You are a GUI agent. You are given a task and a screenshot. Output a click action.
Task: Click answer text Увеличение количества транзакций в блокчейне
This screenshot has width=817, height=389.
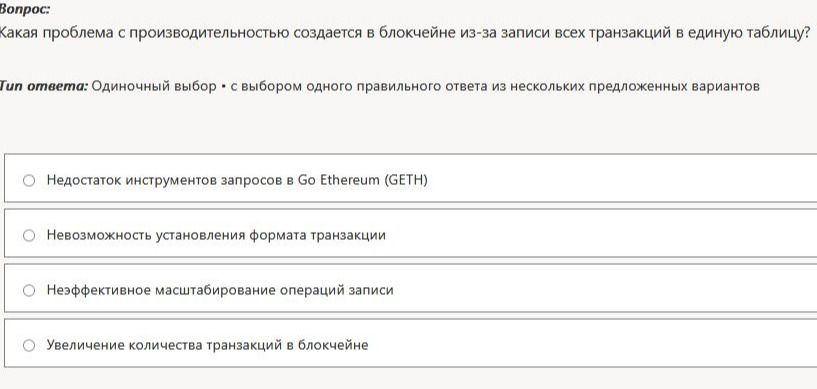tap(207, 345)
